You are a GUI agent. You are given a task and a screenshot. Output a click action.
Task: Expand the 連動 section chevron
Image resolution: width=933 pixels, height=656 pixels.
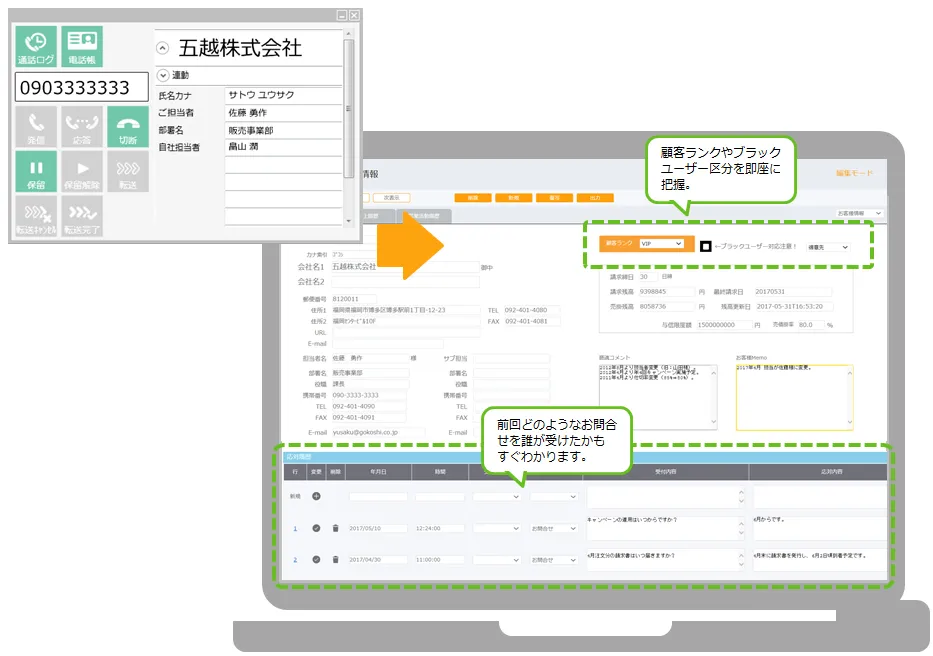pos(163,76)
